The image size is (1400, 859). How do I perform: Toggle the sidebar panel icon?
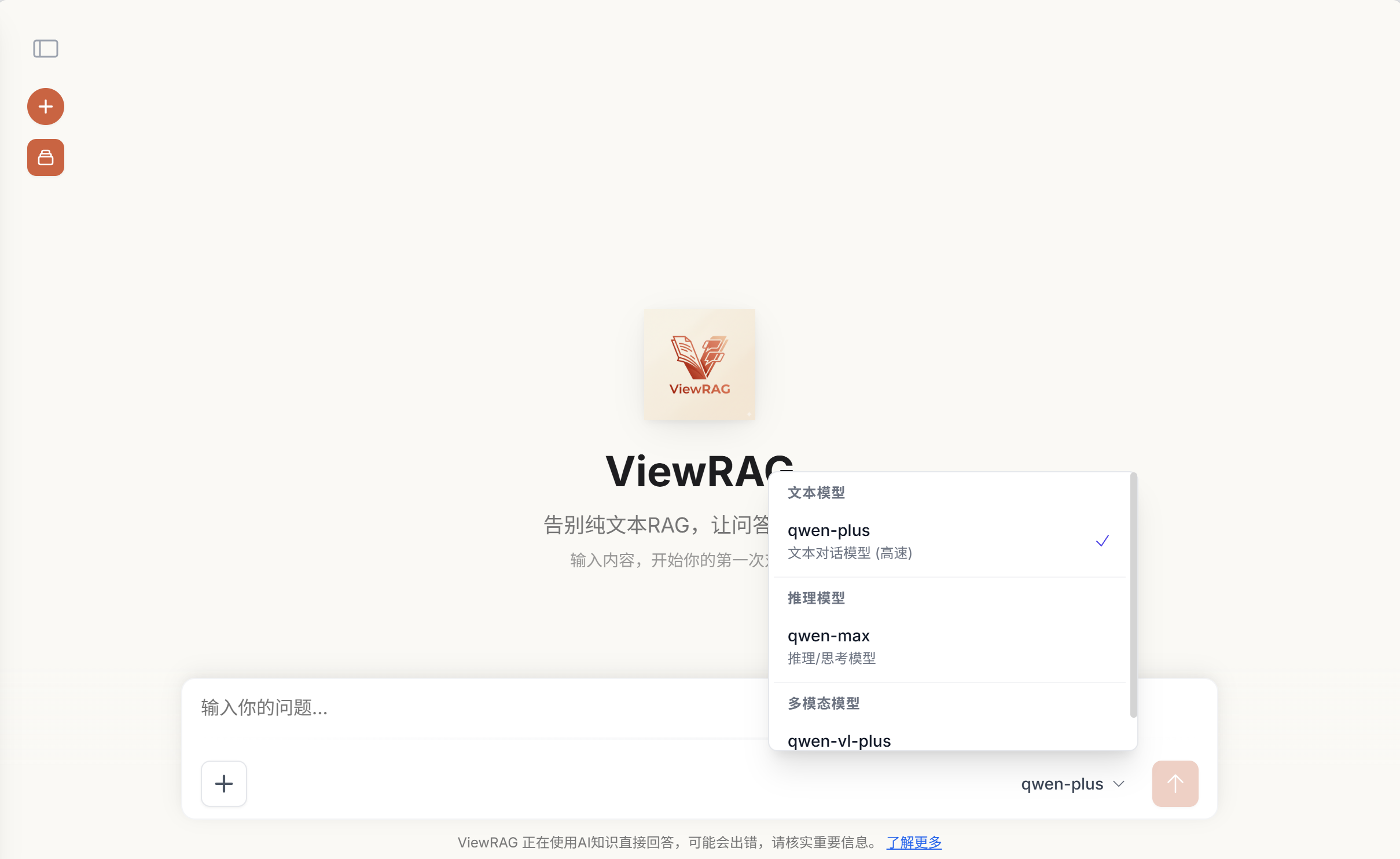pos(46,49)
